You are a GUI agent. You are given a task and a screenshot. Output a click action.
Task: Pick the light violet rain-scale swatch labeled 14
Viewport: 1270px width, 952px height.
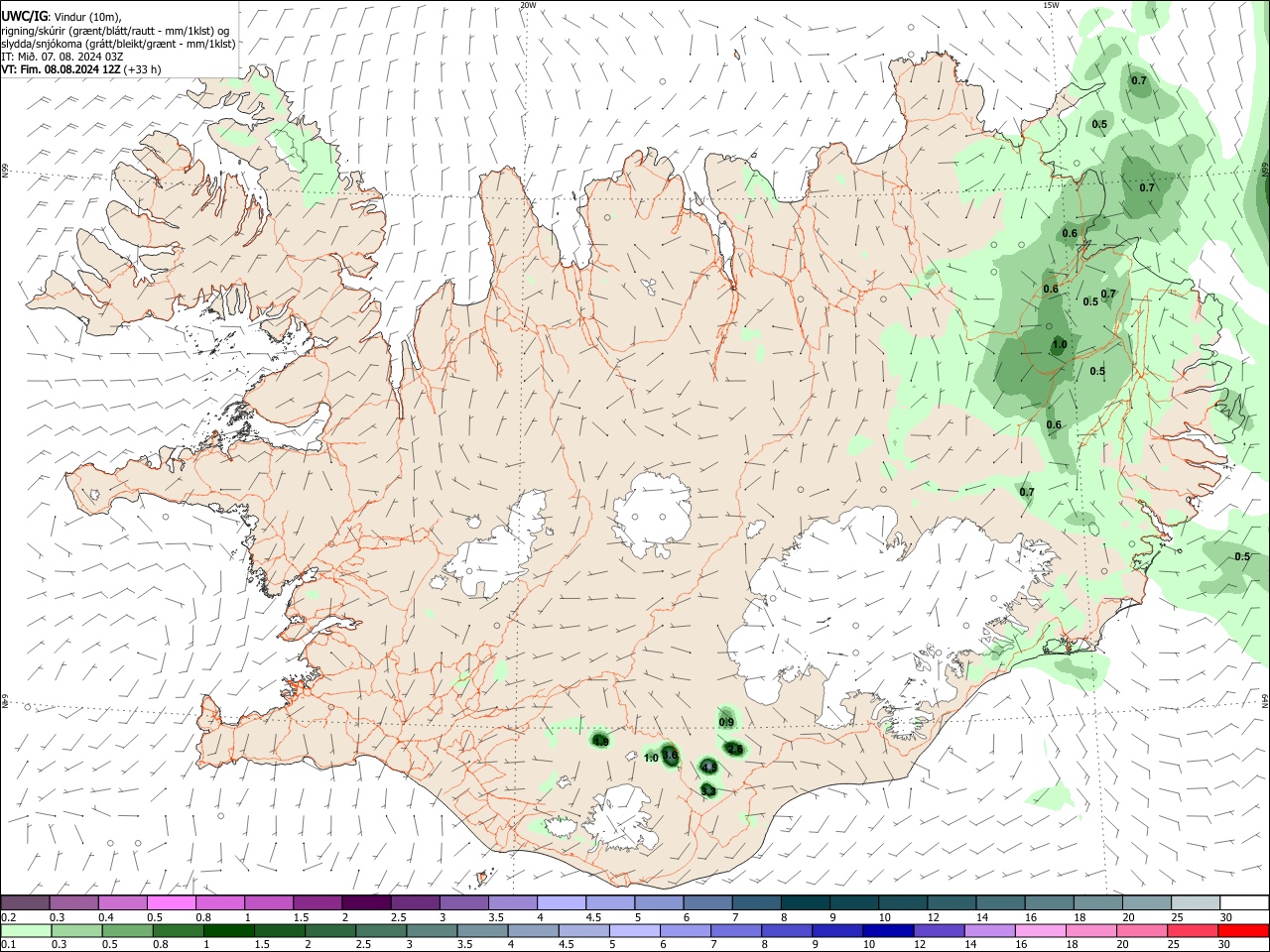pos(990,930)
